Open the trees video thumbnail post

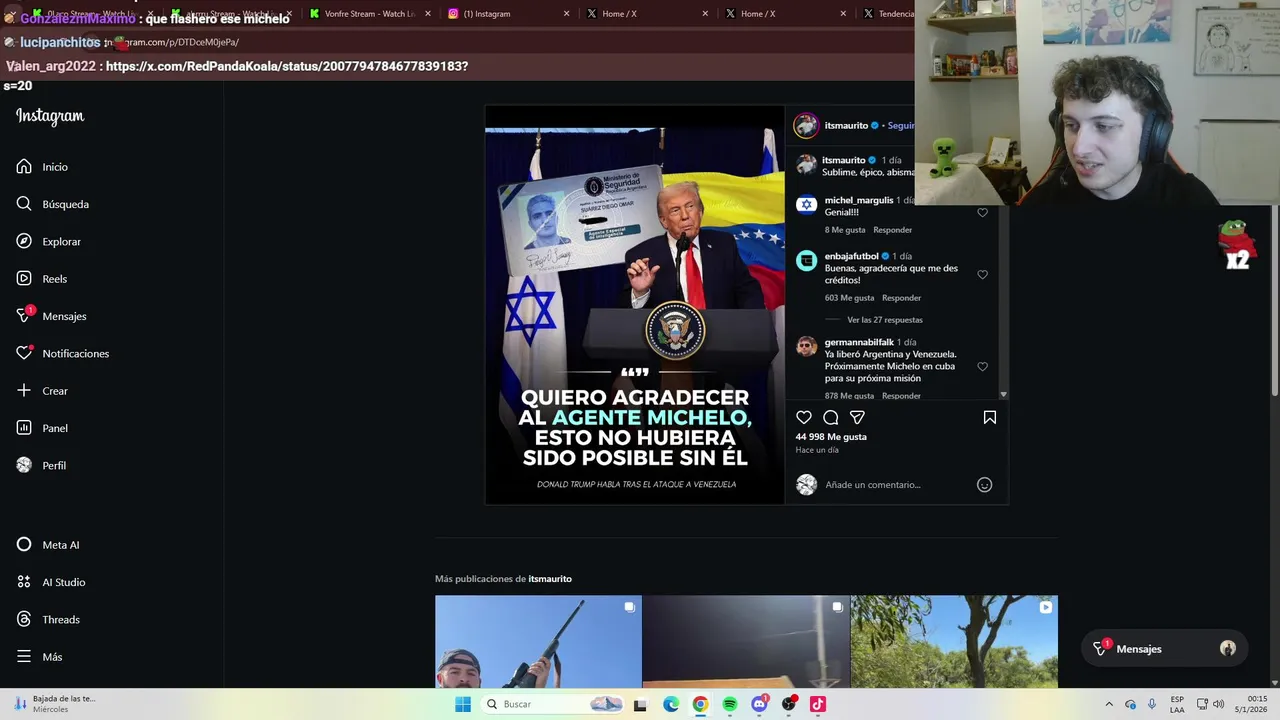(x=954, y=642)
